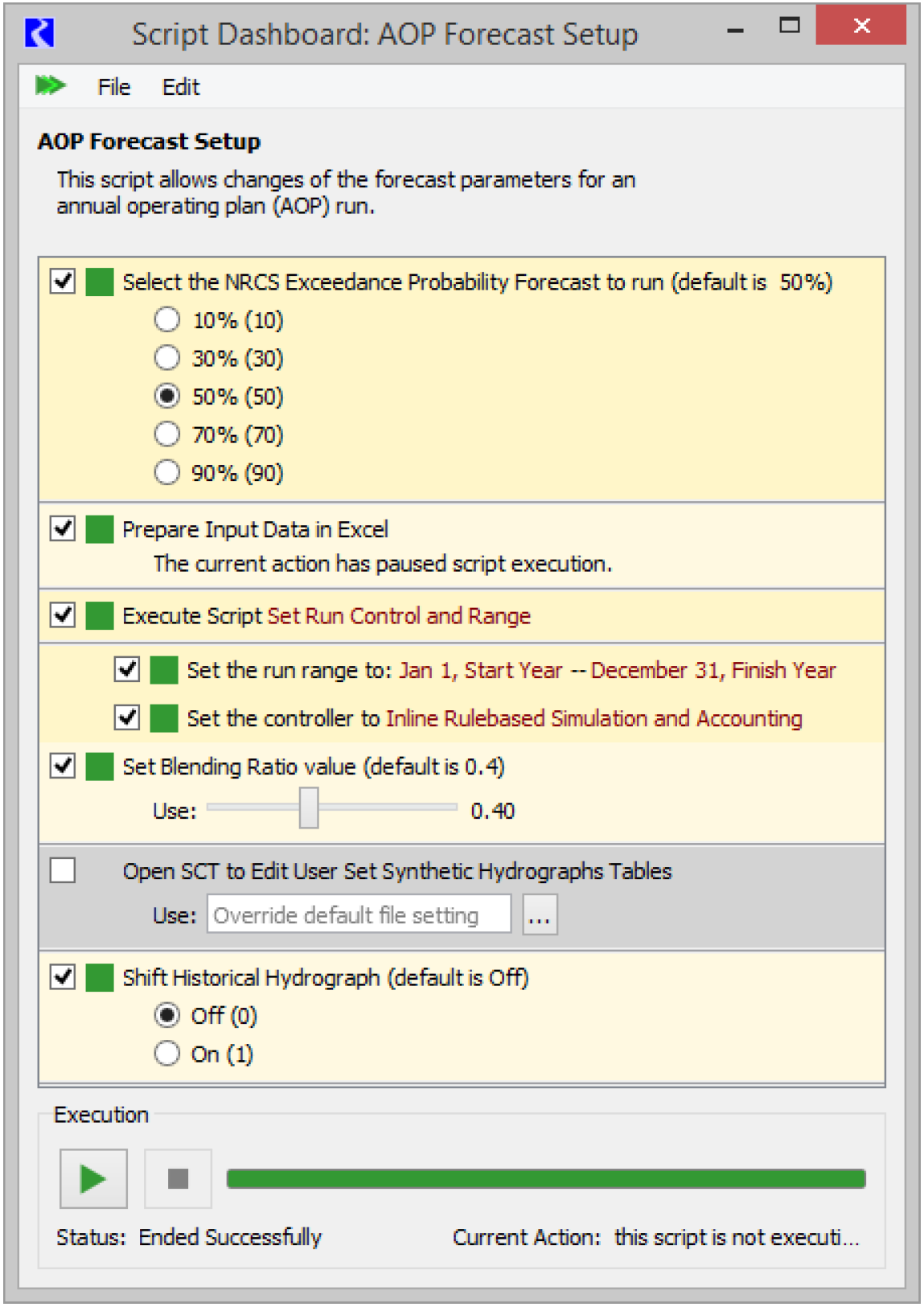Click green status square beside Execute Script action
924x1307 pixels.
tap(100, 616)
